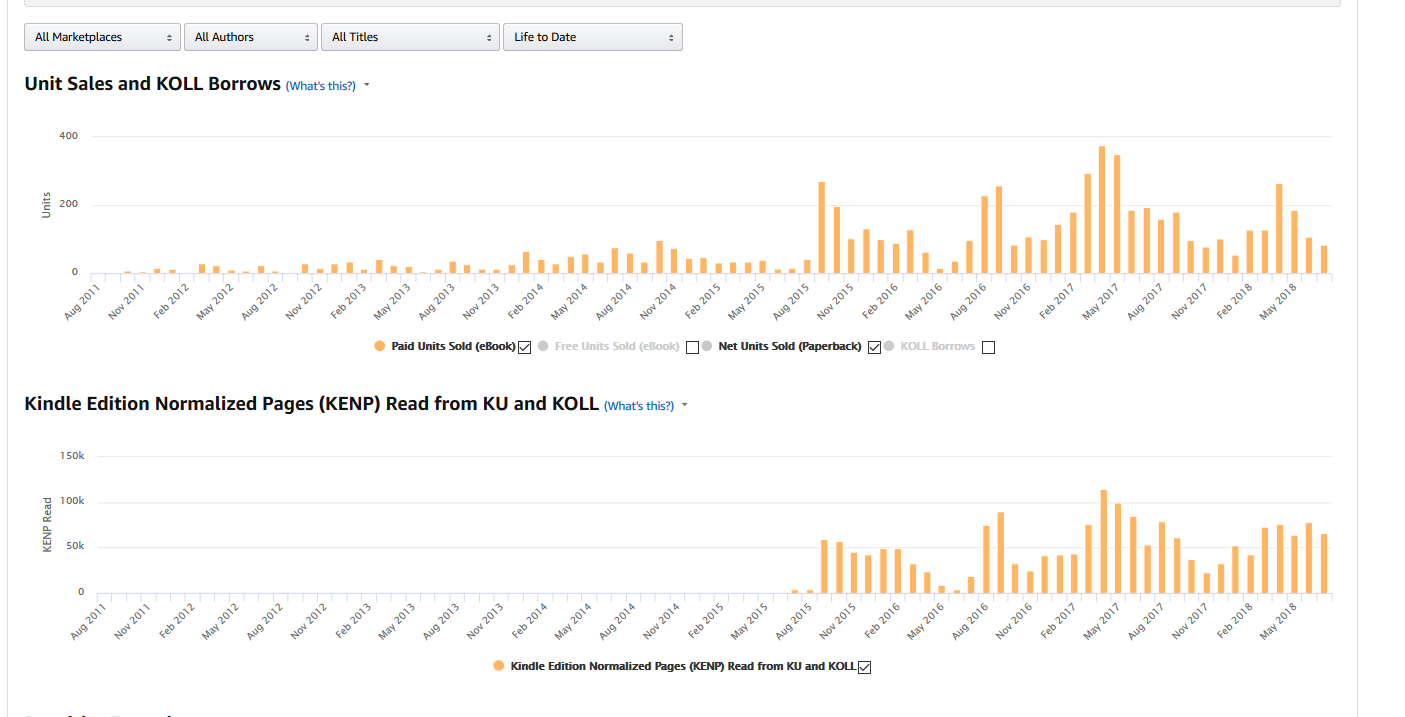This screenshot has width=1405, height=717.
Task: Open the All Authors dropdown
Action: point(251,37)
